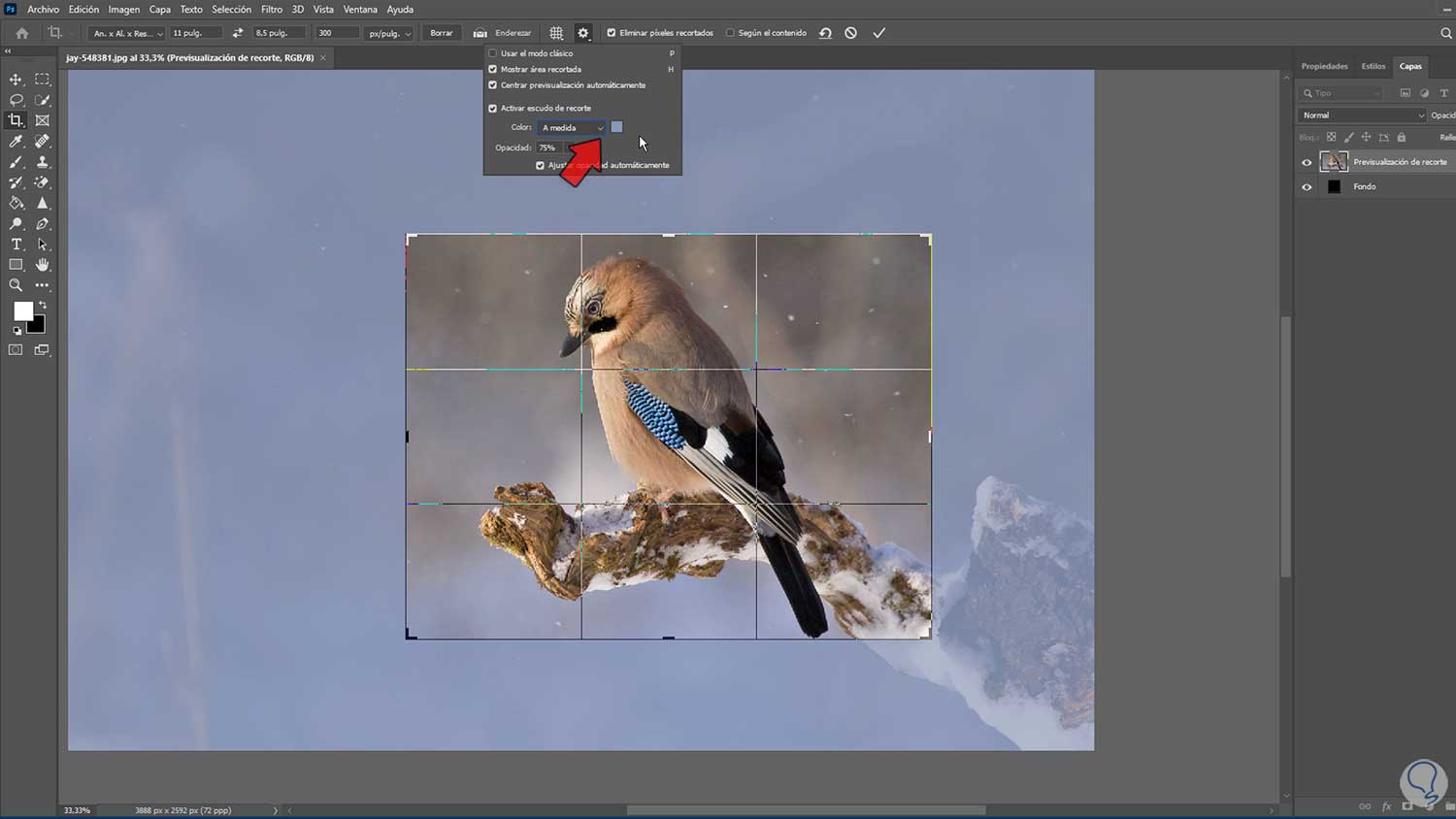Select the Move tool

click(x=16, y=80)
